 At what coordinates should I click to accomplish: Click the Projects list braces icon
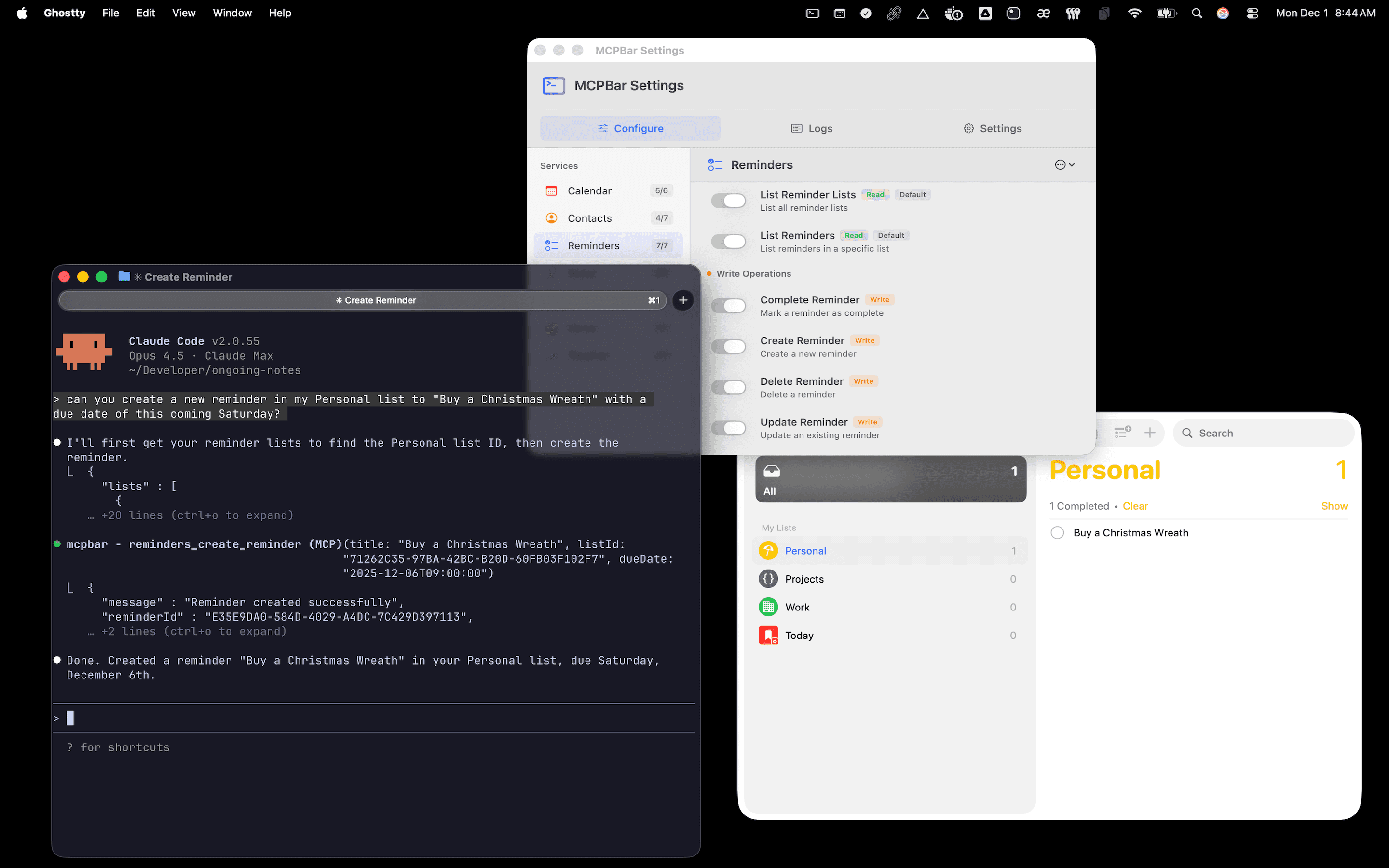(x=769, y=579)
